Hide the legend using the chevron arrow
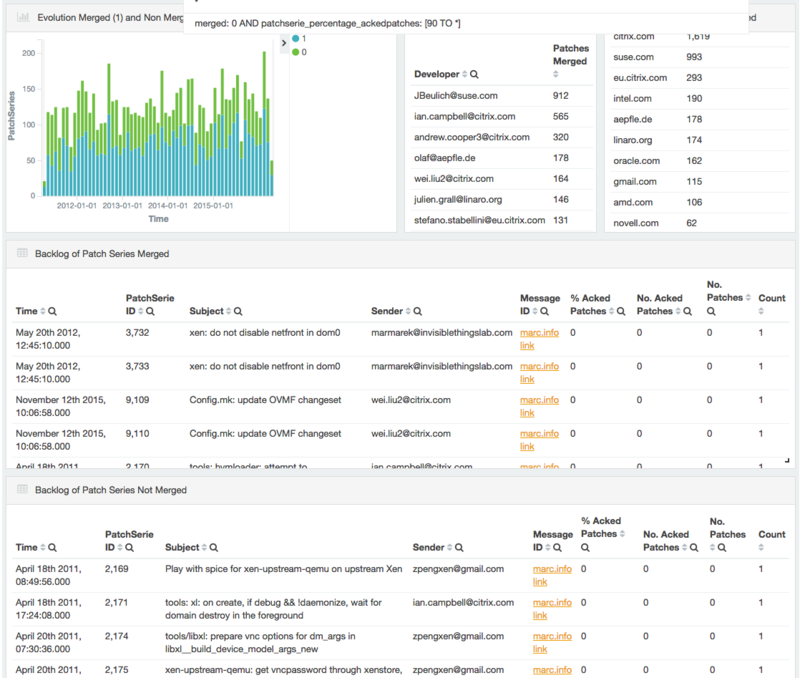The height and width of the screenshot is (678, 800). click(282, 43)
